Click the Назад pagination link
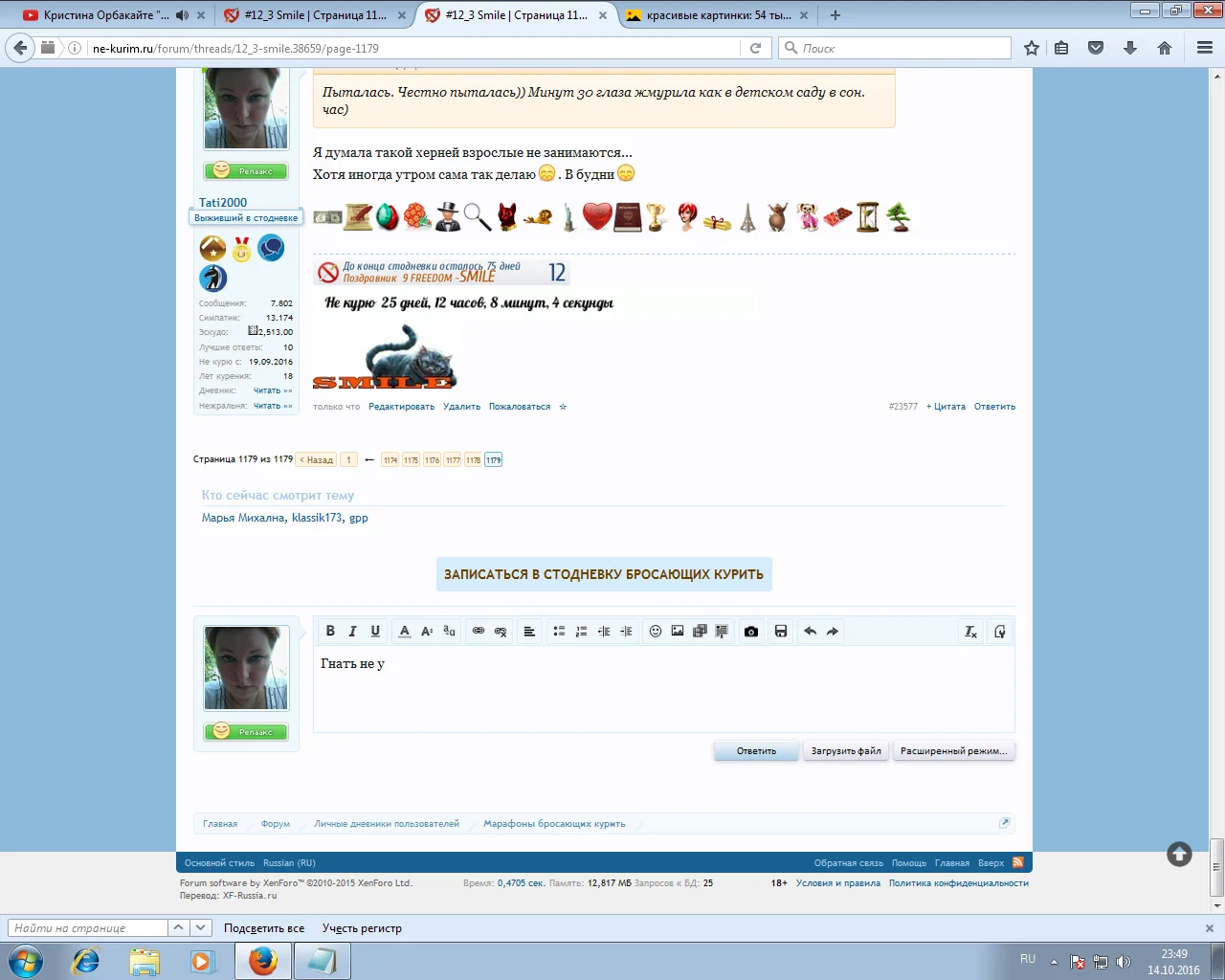The height and width of the screenshot is (980, 1225). pos(316,460)
